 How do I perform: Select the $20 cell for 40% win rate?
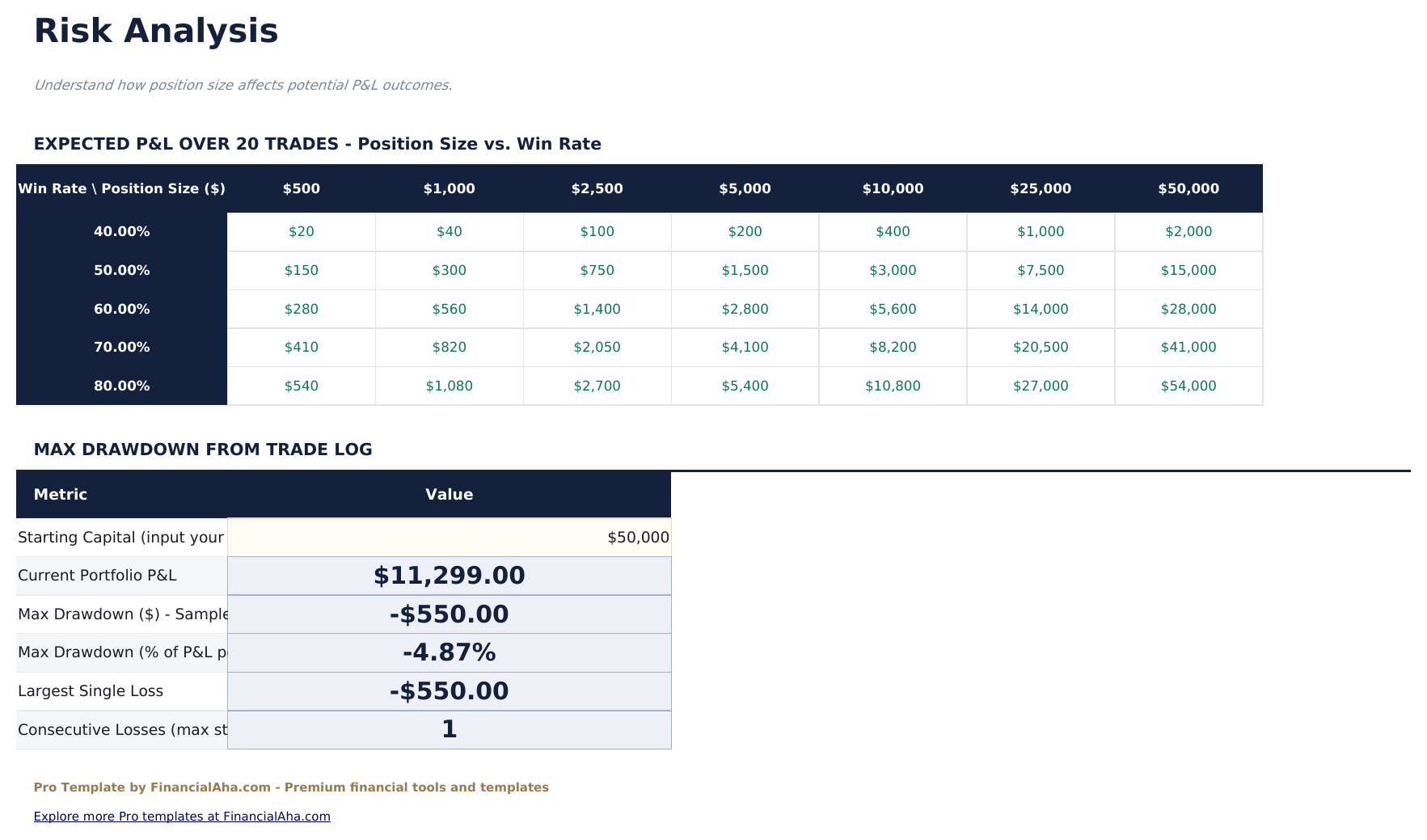(x=301, y=231)
